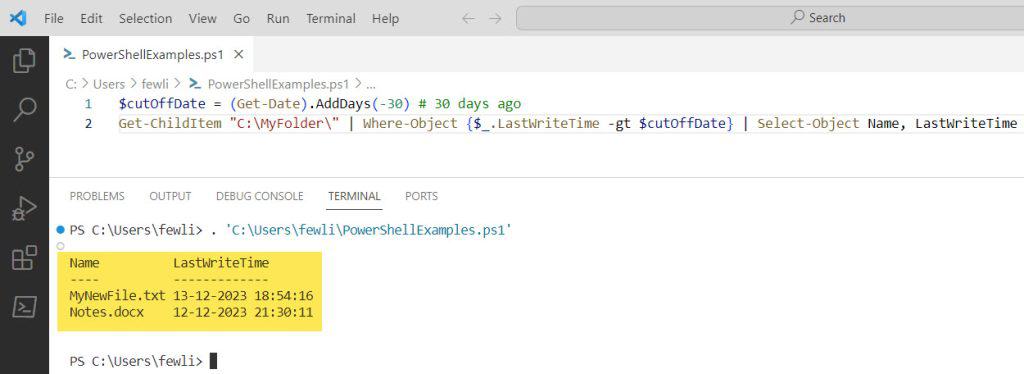Open the Explorer view in activity bar

click(x=24, y=61)
